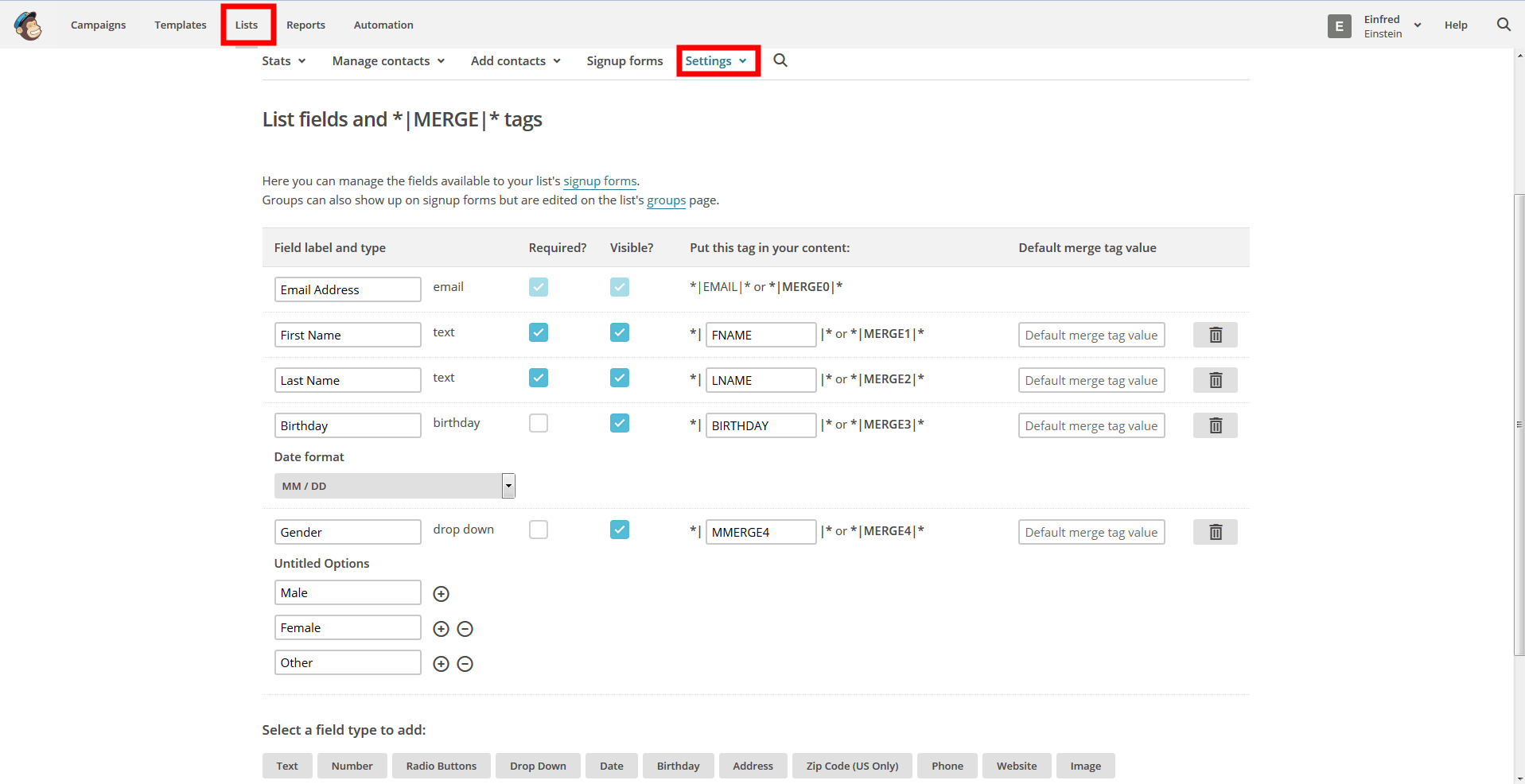Open the Lists section
This screenshot has height=784, width=1525.
point(247,25)
